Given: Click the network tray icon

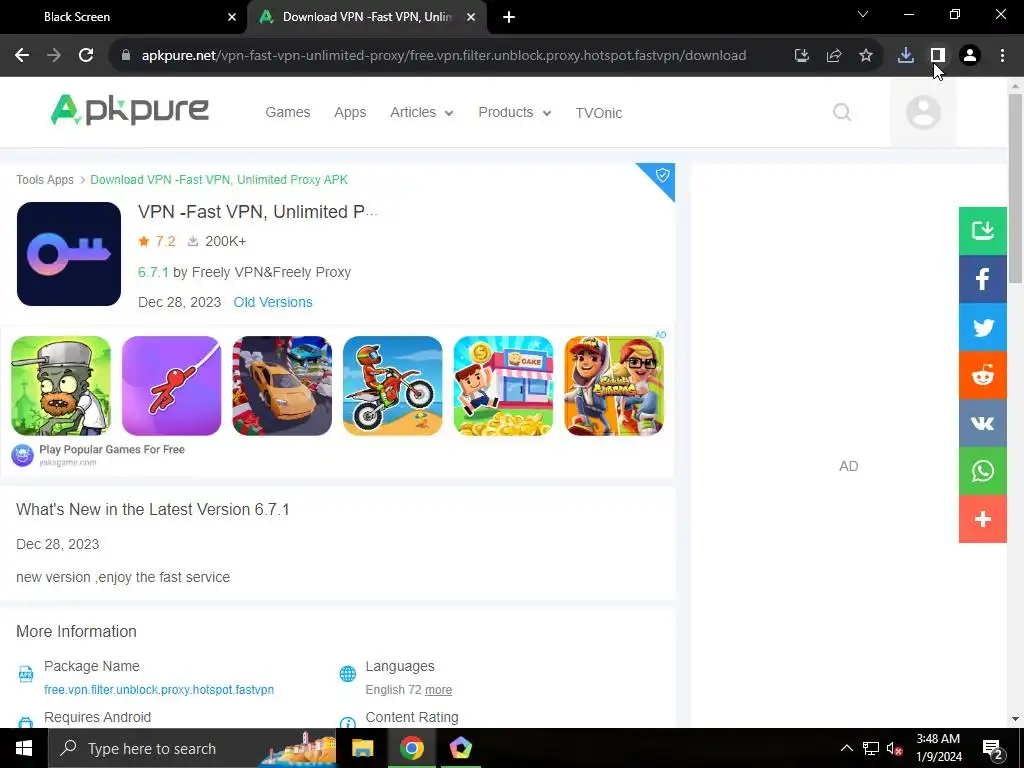Looking at the screenshot, I should 871,748.
